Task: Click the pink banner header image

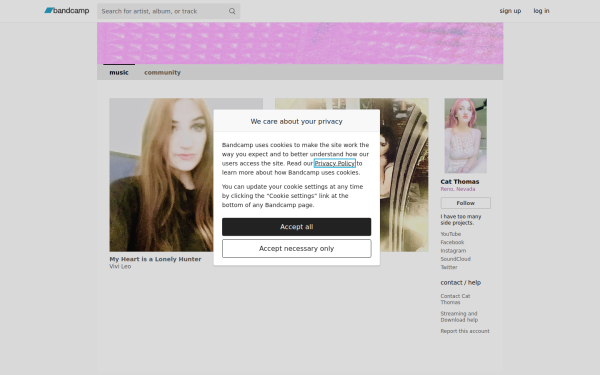Action: (300, 43)
